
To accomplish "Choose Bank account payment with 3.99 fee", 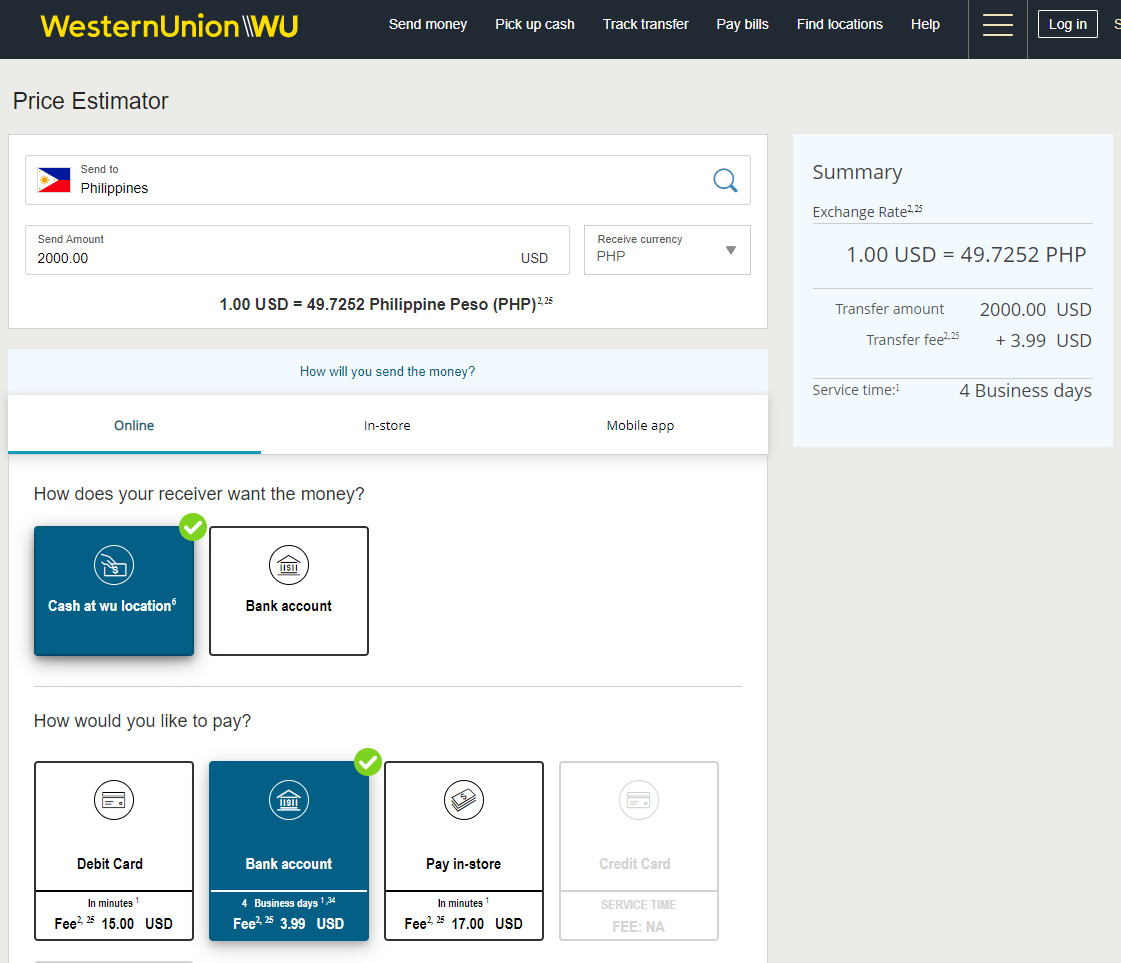I will point(289,851).
